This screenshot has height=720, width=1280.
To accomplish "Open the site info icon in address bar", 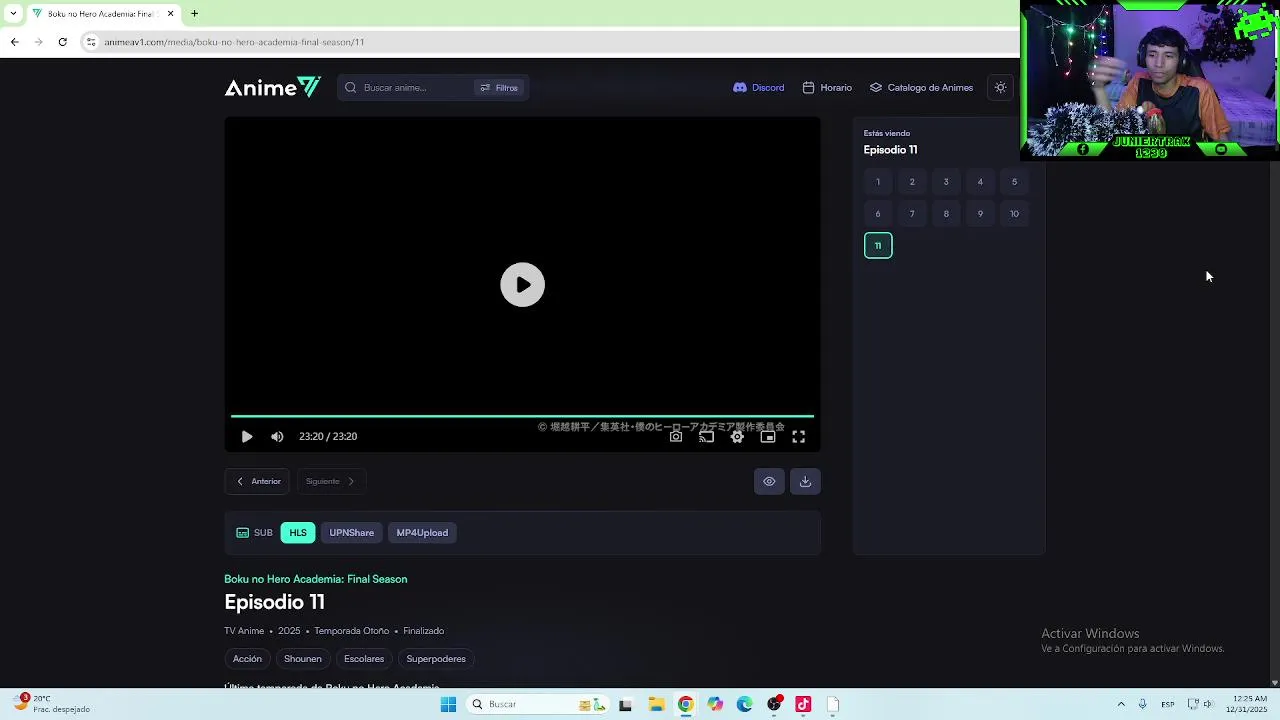I will point(90,42).
